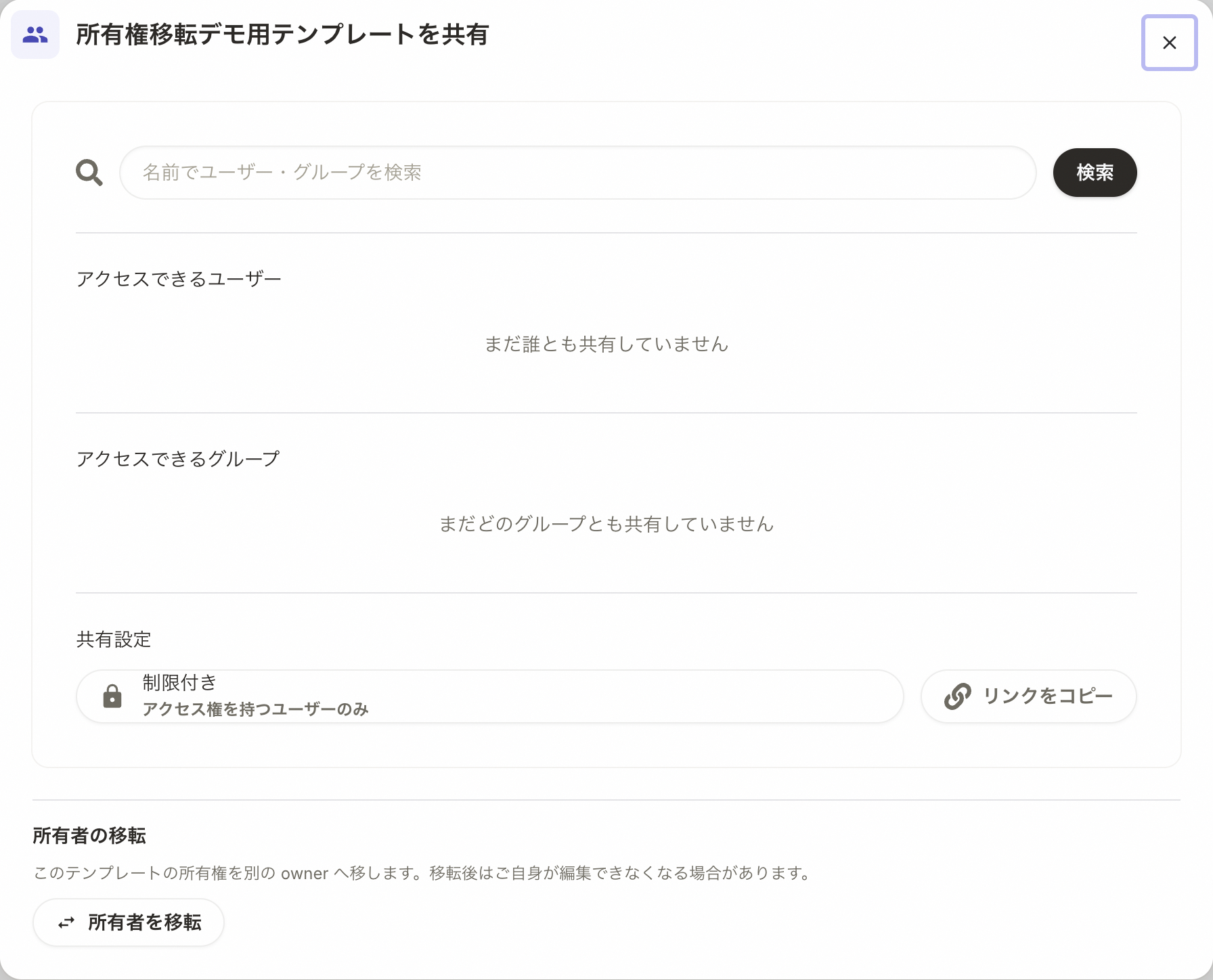Click the リンクをコピー button

[1028, 696]
